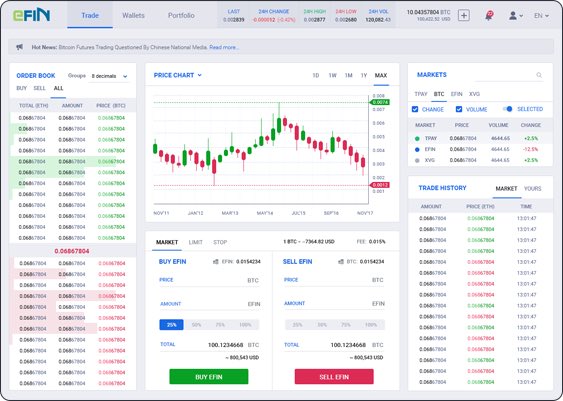Select the EFIN markets tab
This screenshot has height=401, width=563.
(457, 94)
